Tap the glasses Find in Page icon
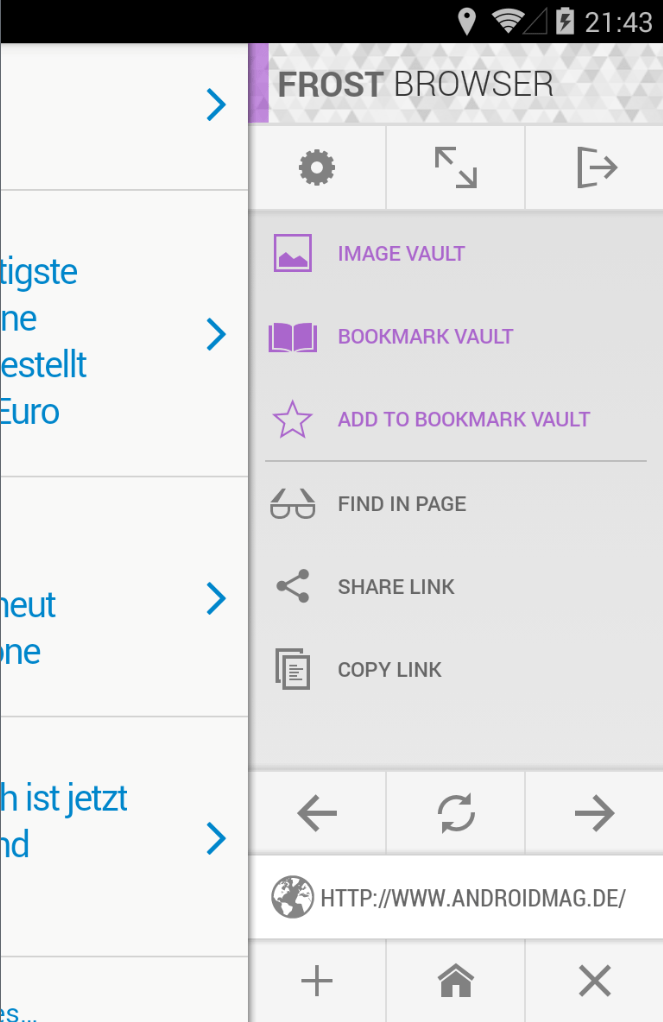This screenshot has height=1022, width=663. pyautogui.click(x=292, y=504)
